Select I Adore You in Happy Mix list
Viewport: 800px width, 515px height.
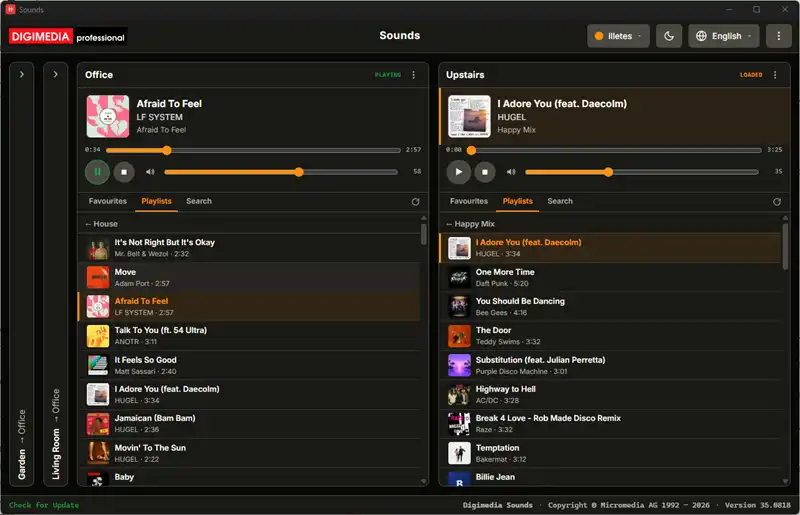coord(610,248)
